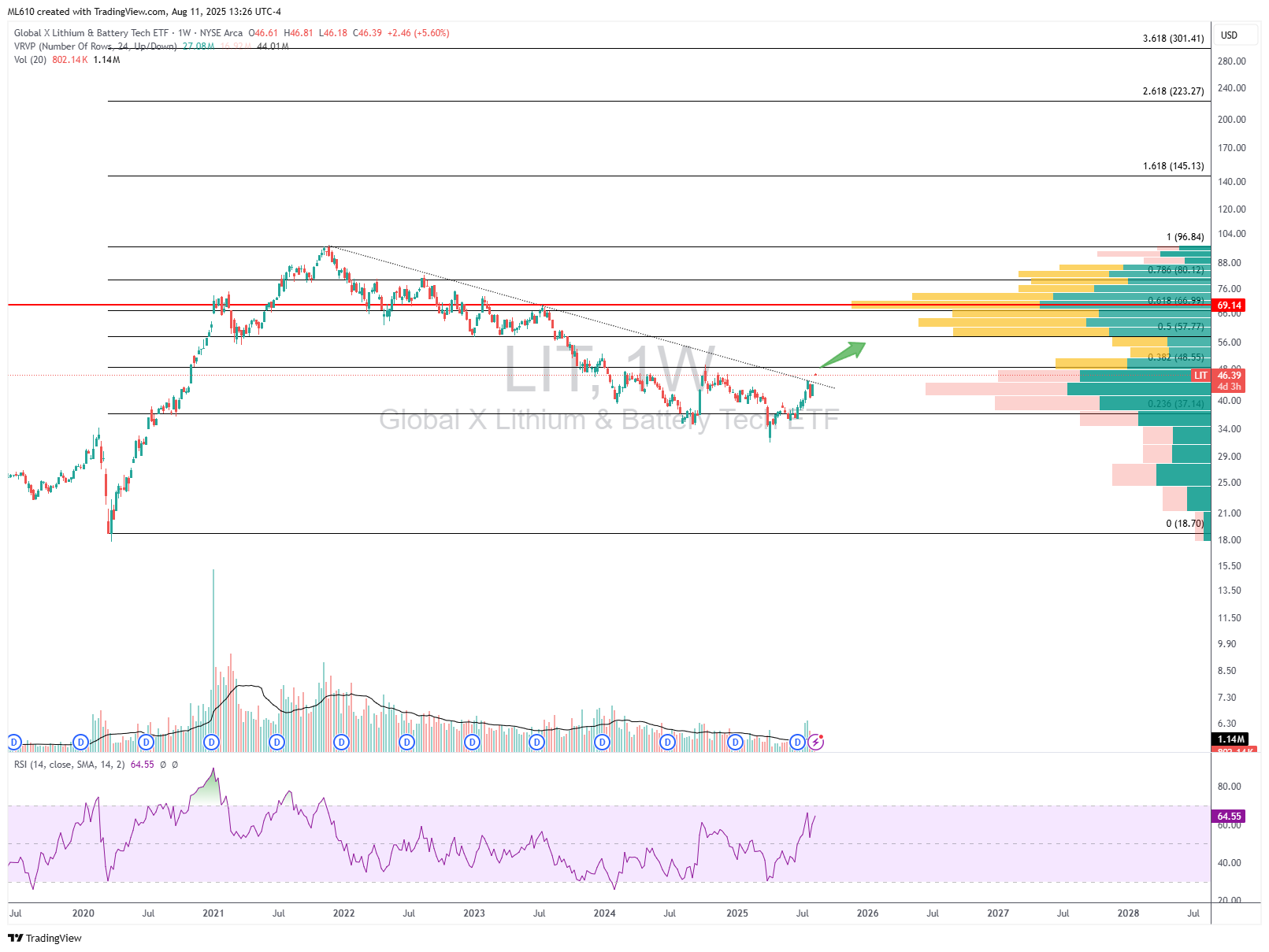
Task: Click the ML610 created with TradingView.com header
Action: [144, 12]
